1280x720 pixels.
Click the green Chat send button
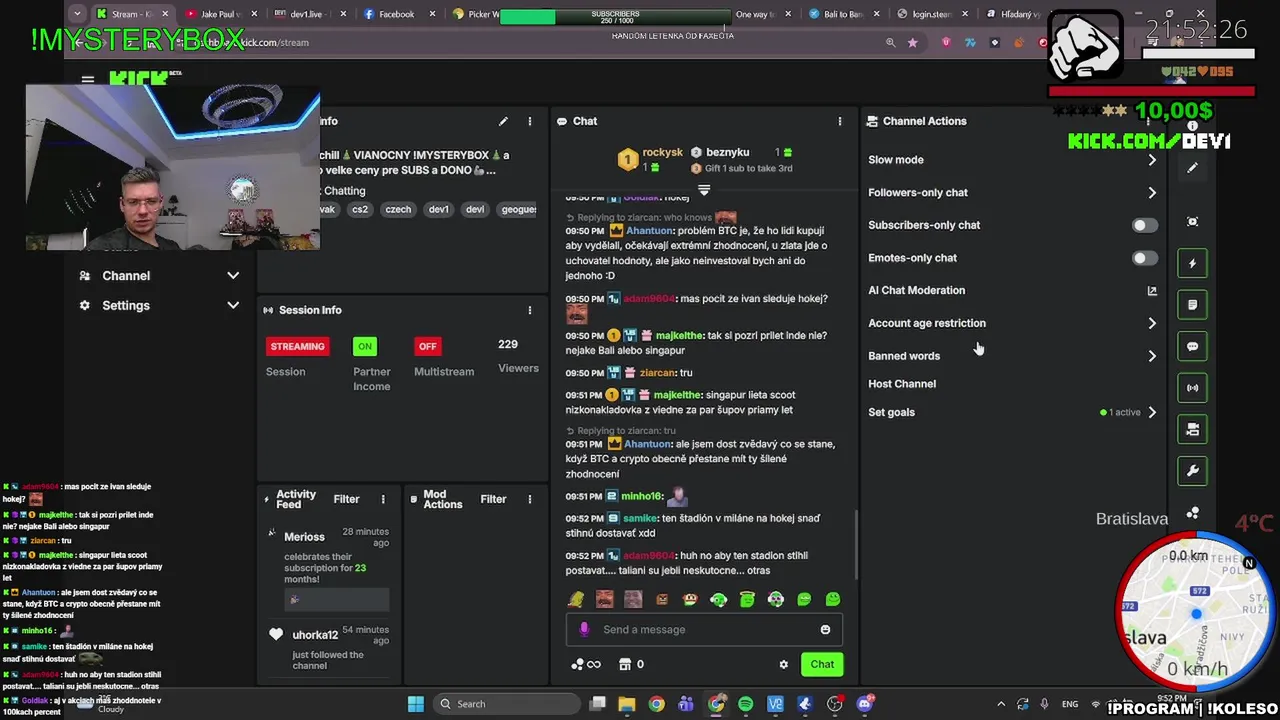click(x=822, y=664)
